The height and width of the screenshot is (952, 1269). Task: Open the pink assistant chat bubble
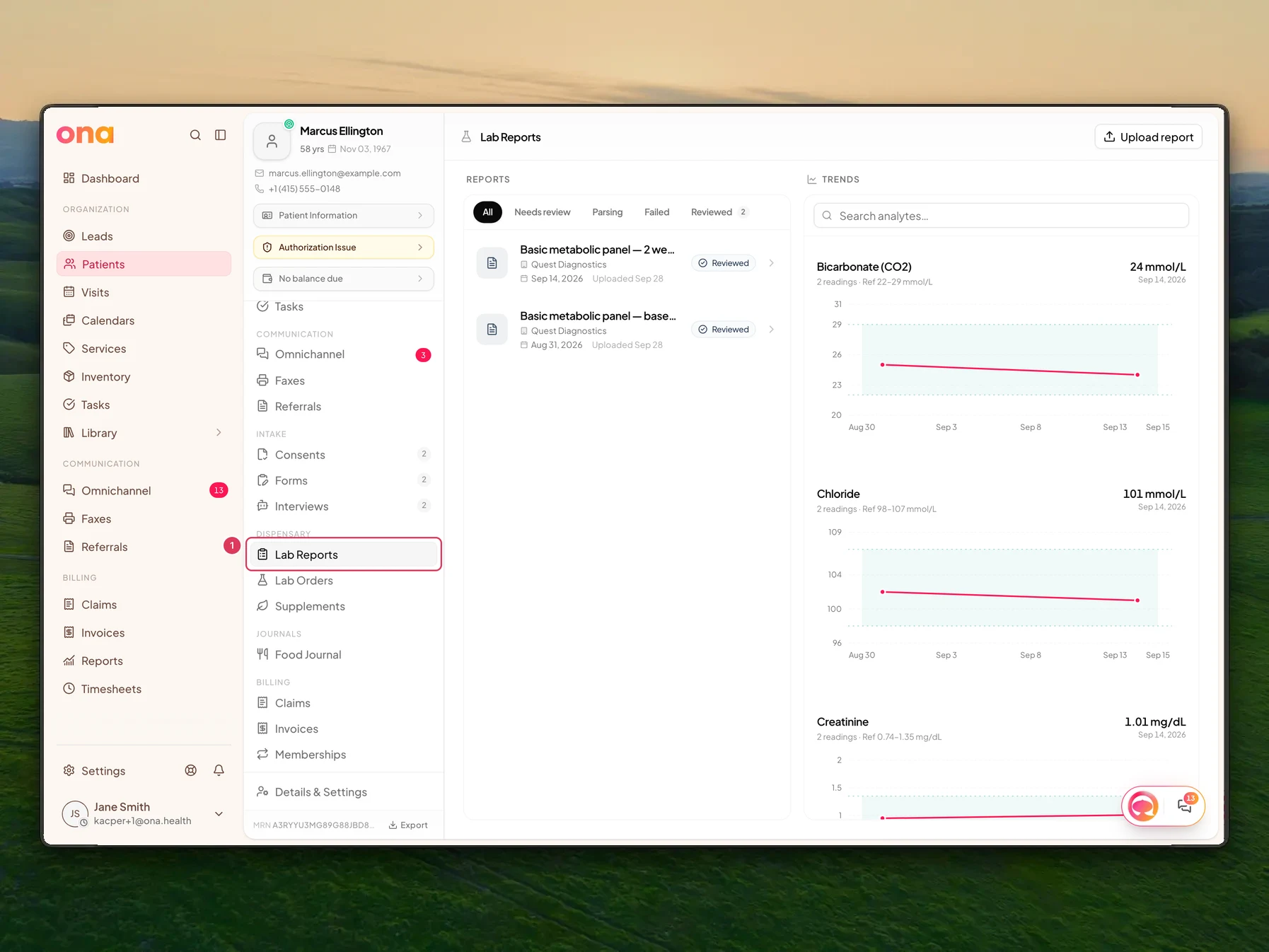coord(1143,806)
